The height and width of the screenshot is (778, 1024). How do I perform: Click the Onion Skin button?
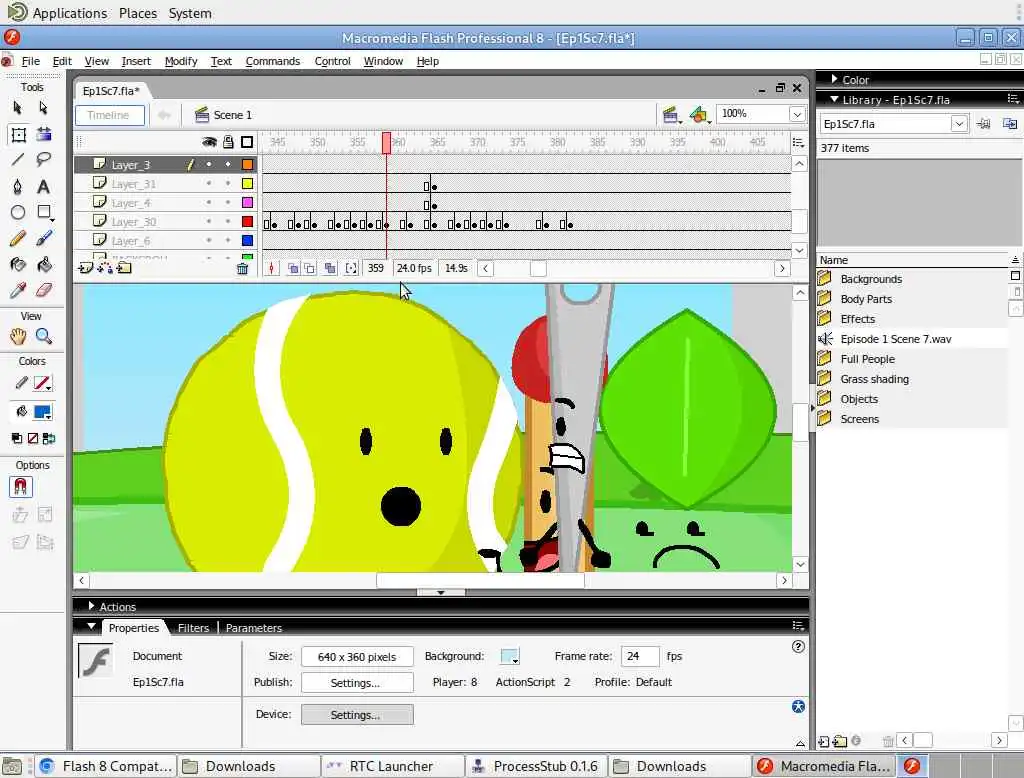tap(293, 268)
